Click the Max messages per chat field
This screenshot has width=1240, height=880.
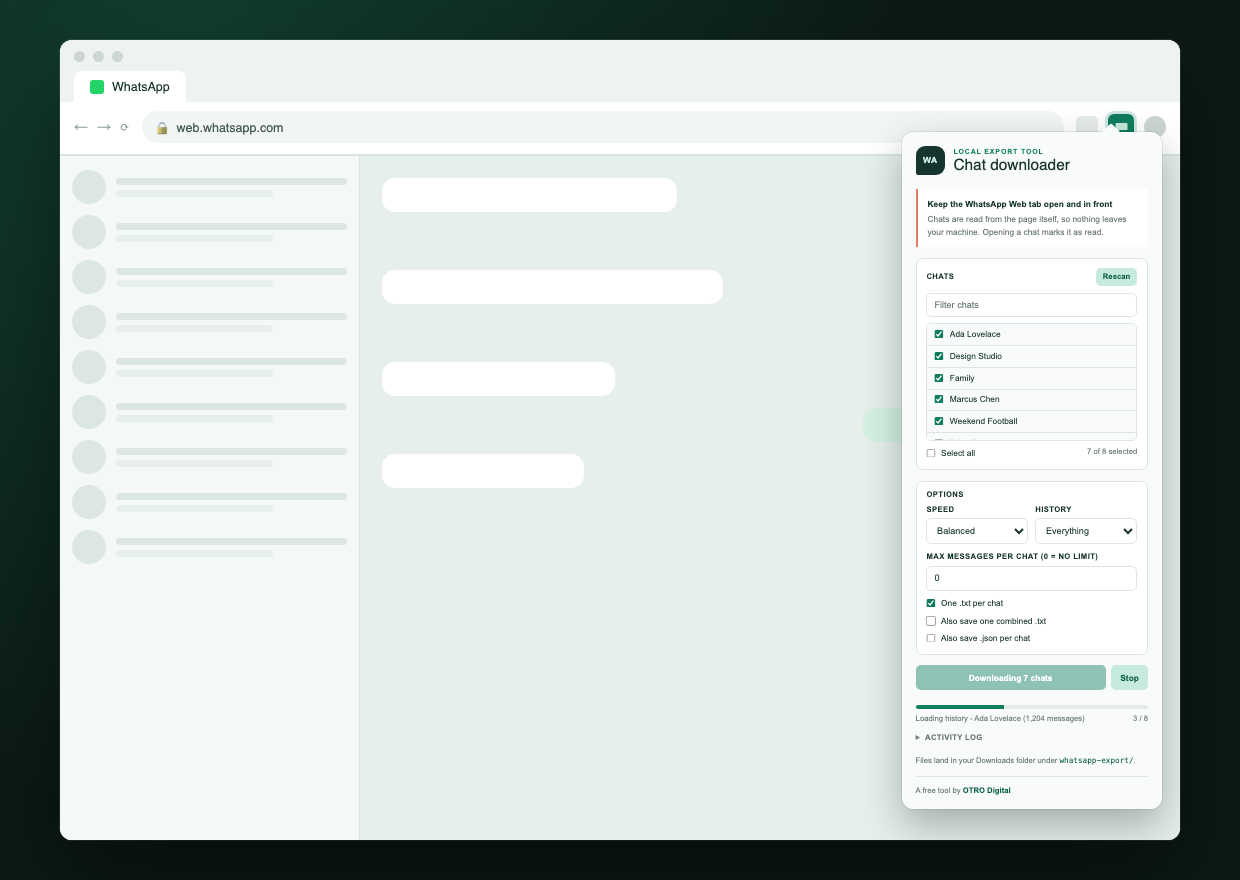[x=1031, y=578]
